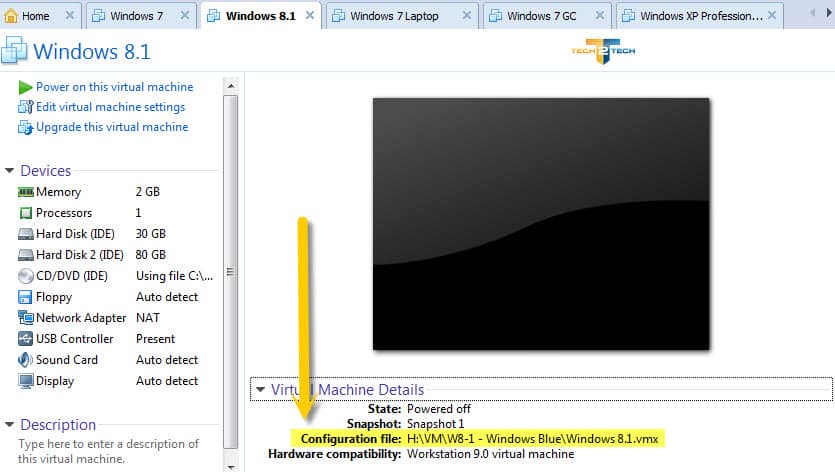Click the Hard Disk 2 (IDE) drive icon
Screen dimensions: 835x472
pos(26,255)
